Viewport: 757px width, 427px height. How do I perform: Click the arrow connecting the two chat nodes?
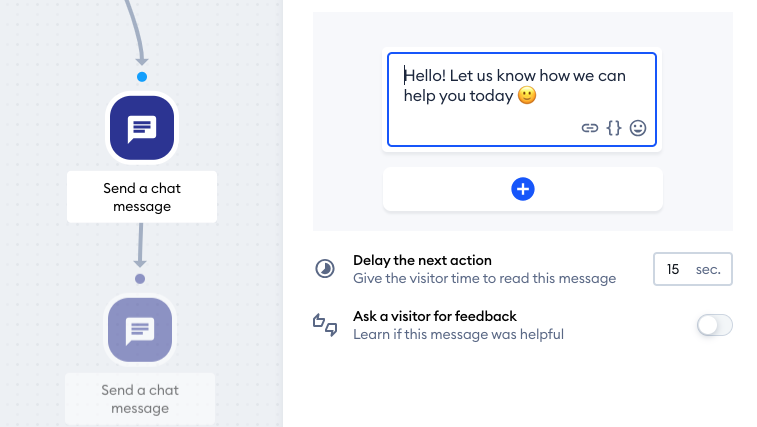coord(140,245)
